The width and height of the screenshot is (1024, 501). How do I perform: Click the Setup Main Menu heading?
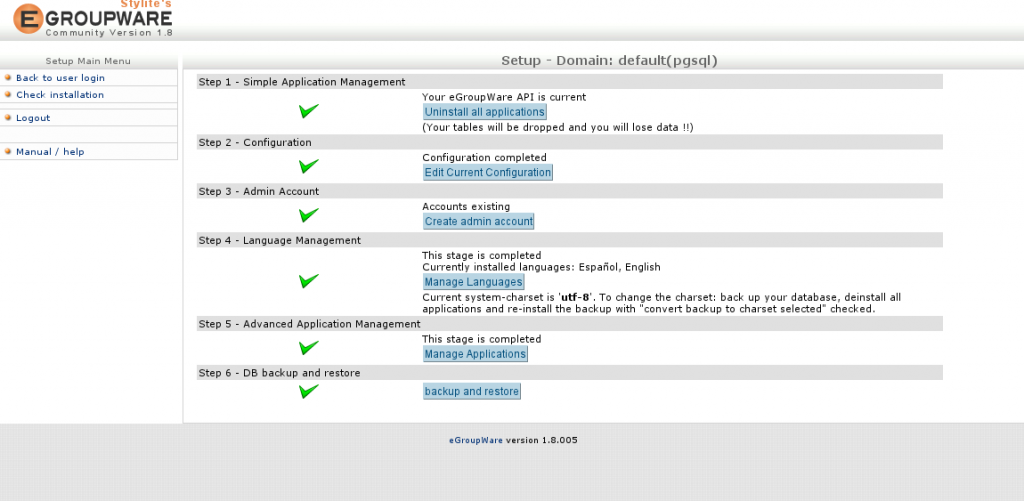coord(88,61)
